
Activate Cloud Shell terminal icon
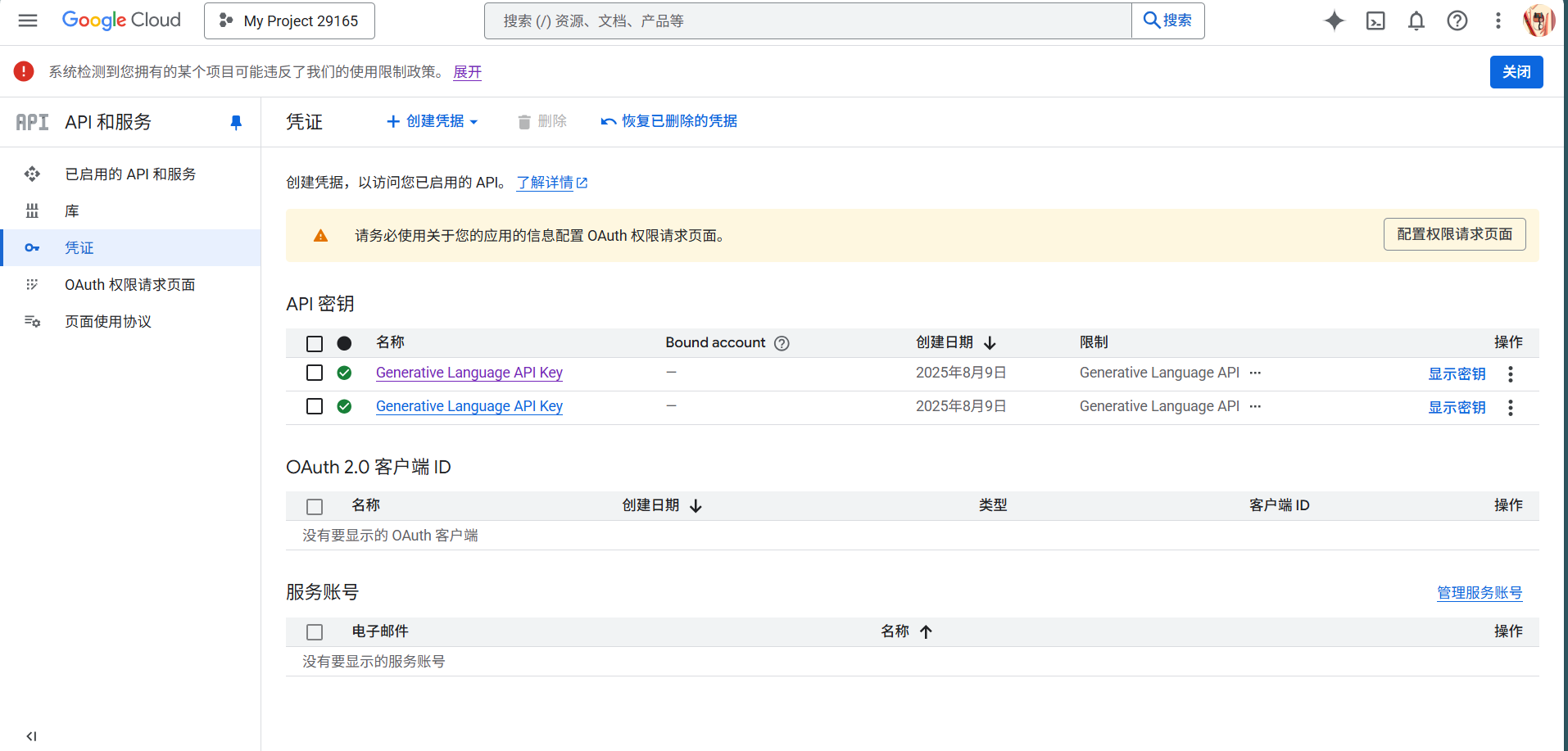coord(1375,20)
